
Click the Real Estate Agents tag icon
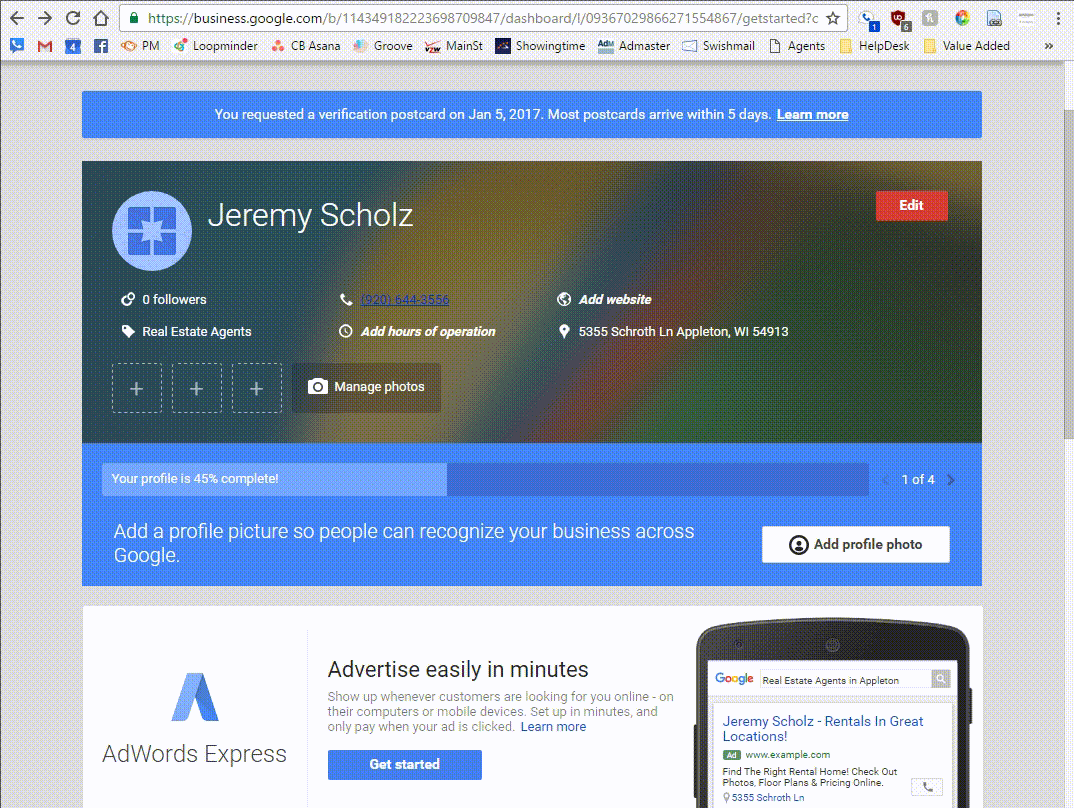(x=127, y=331)
